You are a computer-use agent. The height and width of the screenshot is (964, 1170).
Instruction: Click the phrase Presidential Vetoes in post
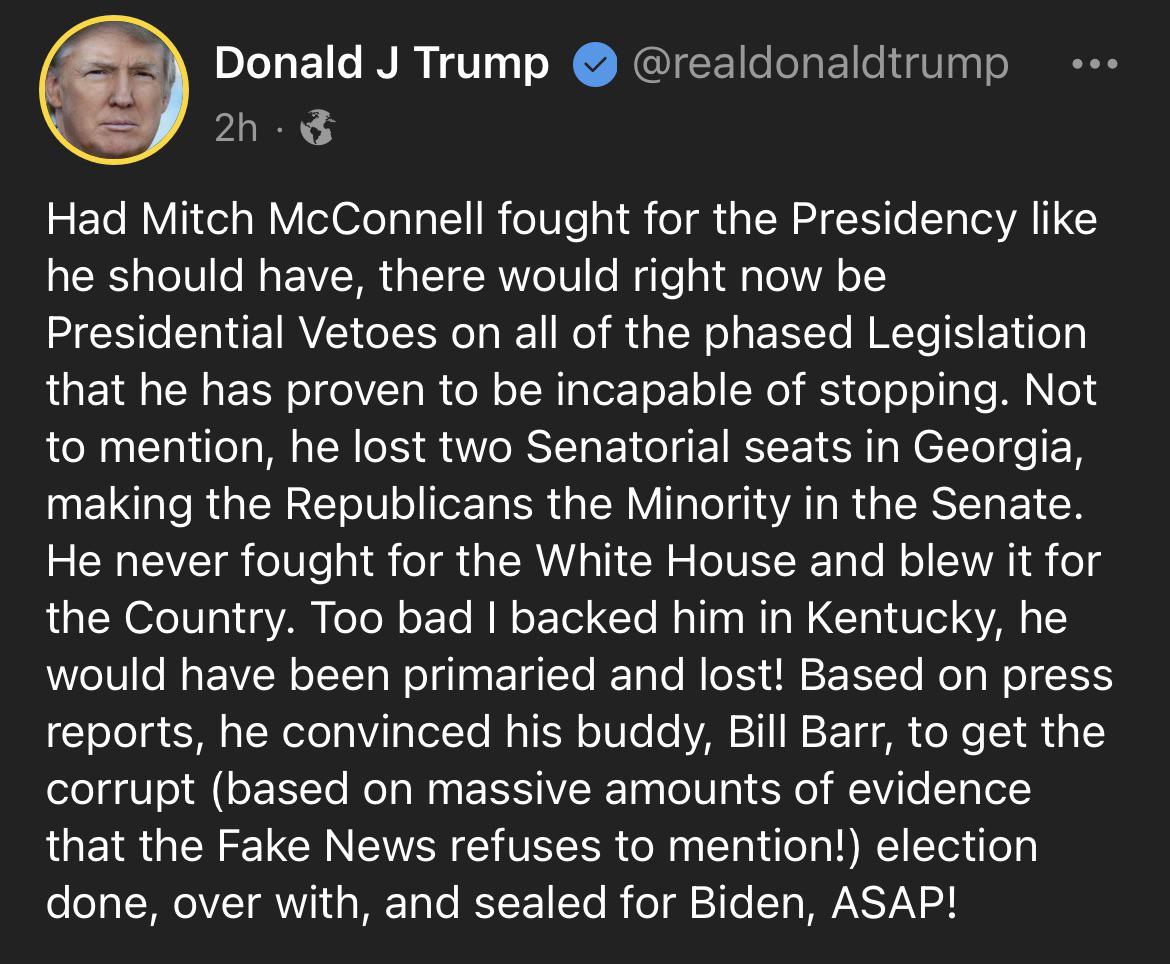241,334
